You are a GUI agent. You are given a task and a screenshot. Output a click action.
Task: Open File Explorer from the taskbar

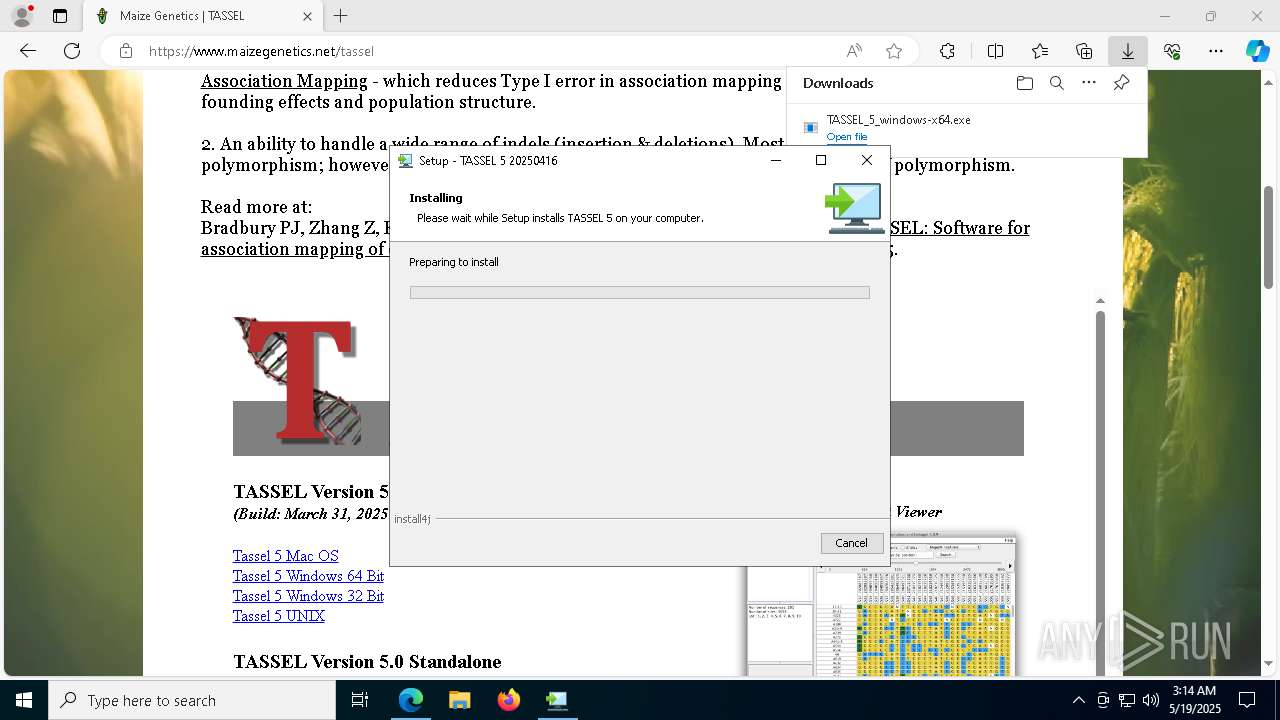[459, 700]
